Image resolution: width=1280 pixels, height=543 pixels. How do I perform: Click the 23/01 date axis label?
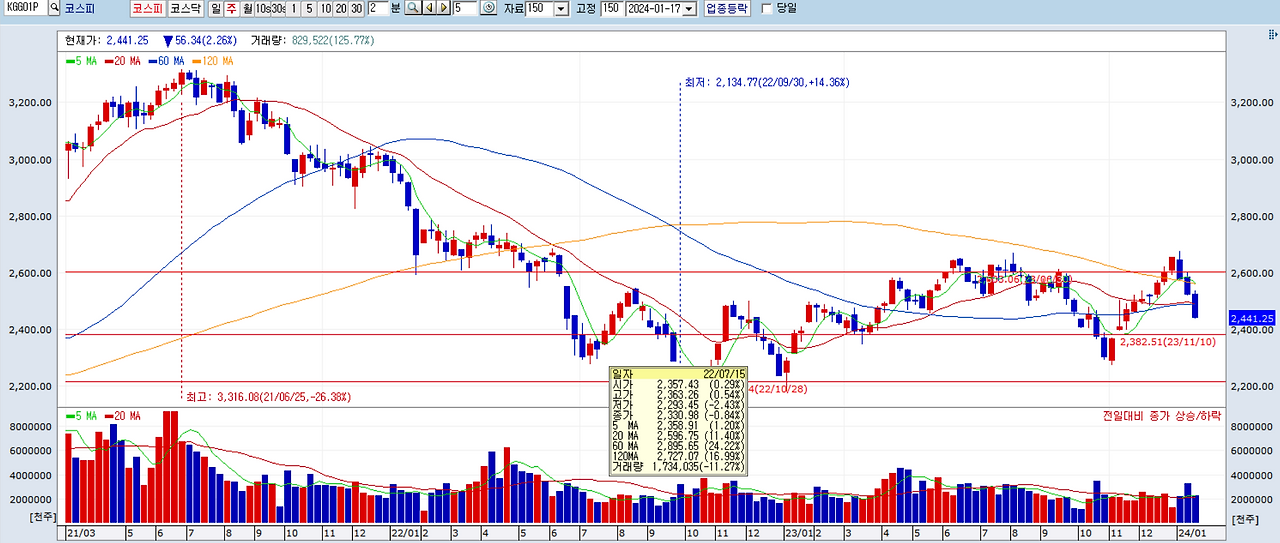(x=797, y=534)
